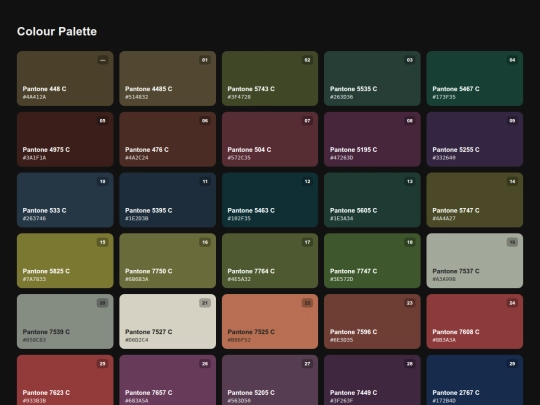Choose the Pantone 5205 C swatch
Screen dimensions: 540x405
(x=270, y=380)
